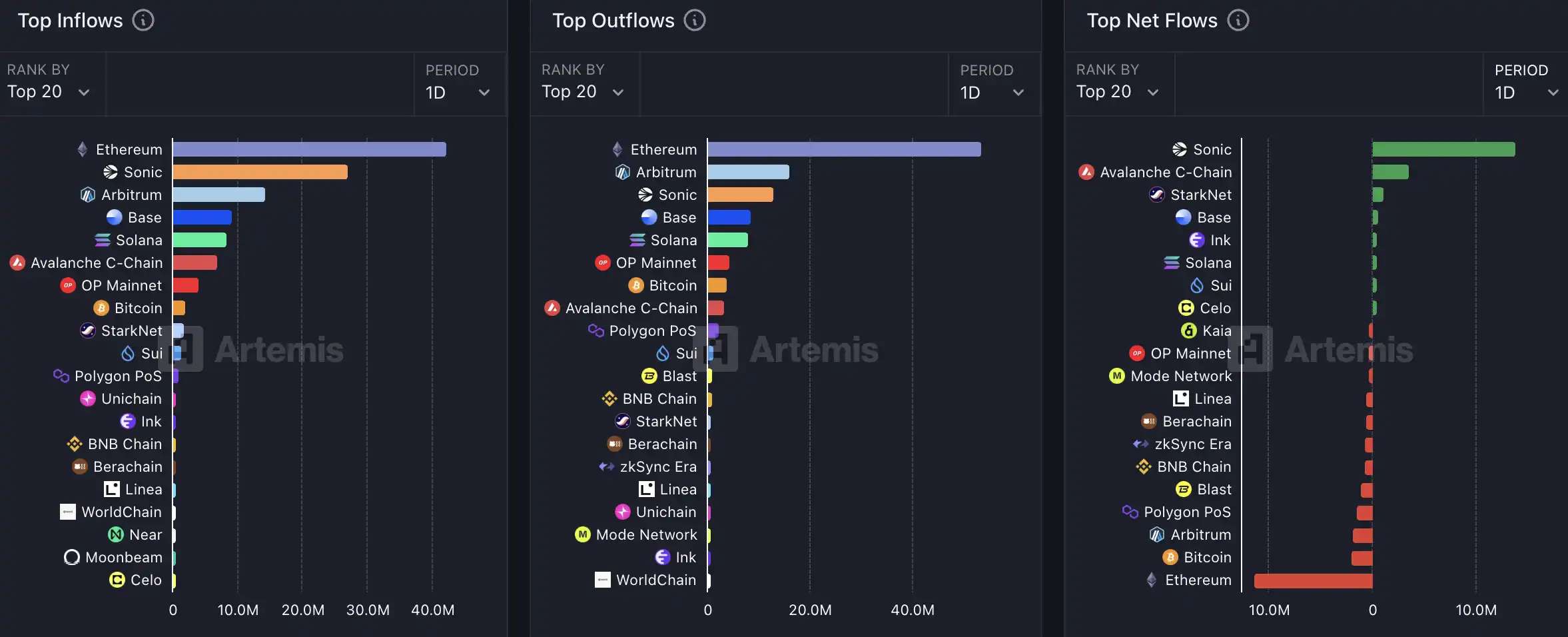Open the Period dropdown in Top Net Flows
This screenshot has width=1568, height=637.
1527,84
